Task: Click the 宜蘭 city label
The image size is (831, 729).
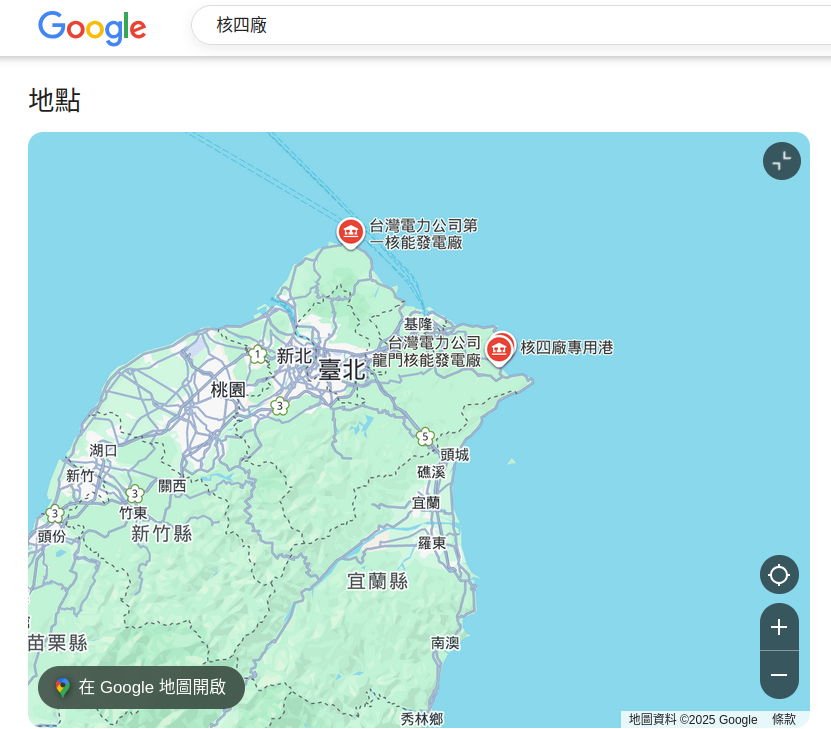Action: (426, 503)
